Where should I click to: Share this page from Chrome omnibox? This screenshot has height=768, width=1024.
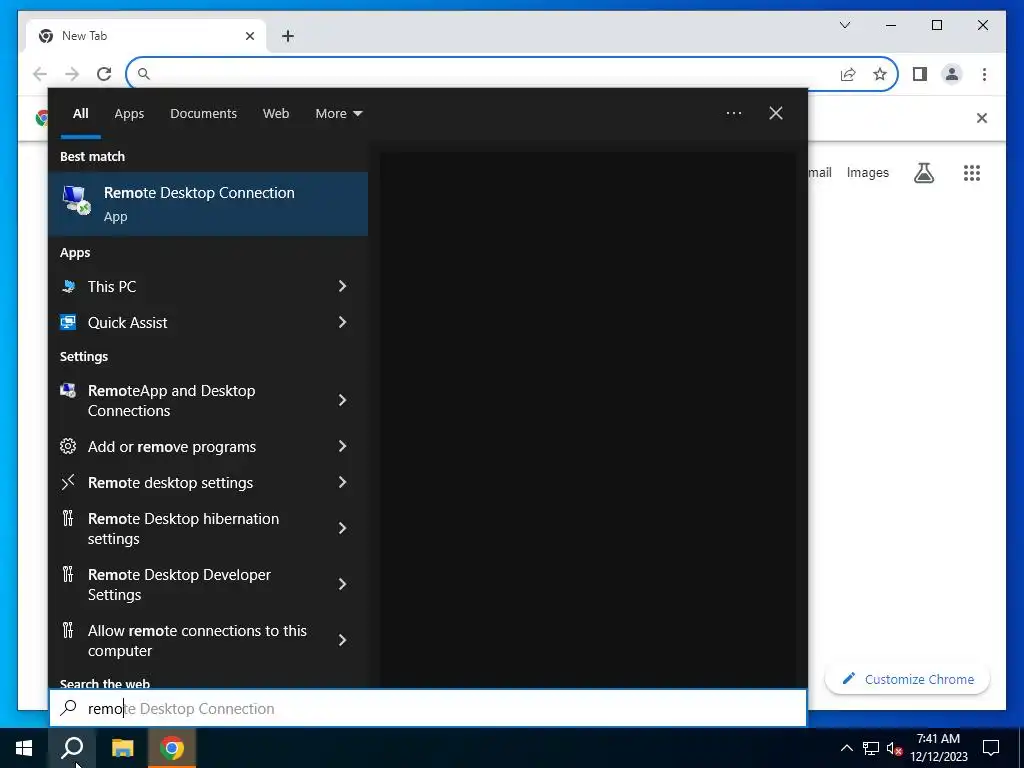(x=848, y=74)
